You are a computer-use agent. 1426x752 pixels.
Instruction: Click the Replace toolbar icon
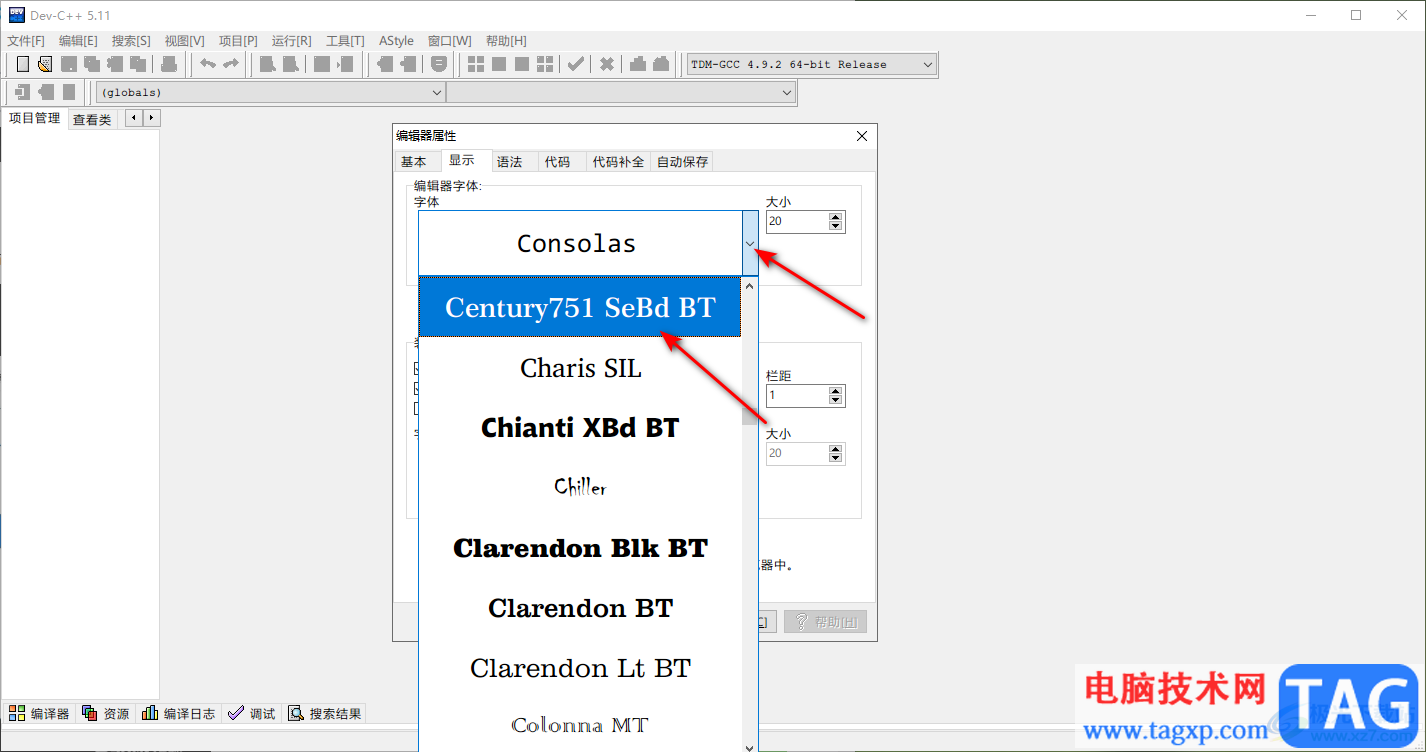[x=290, y=64]
